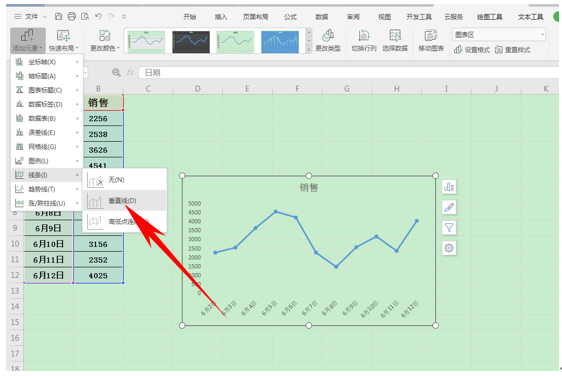Switch to 插入 ribbon tab

221,17
